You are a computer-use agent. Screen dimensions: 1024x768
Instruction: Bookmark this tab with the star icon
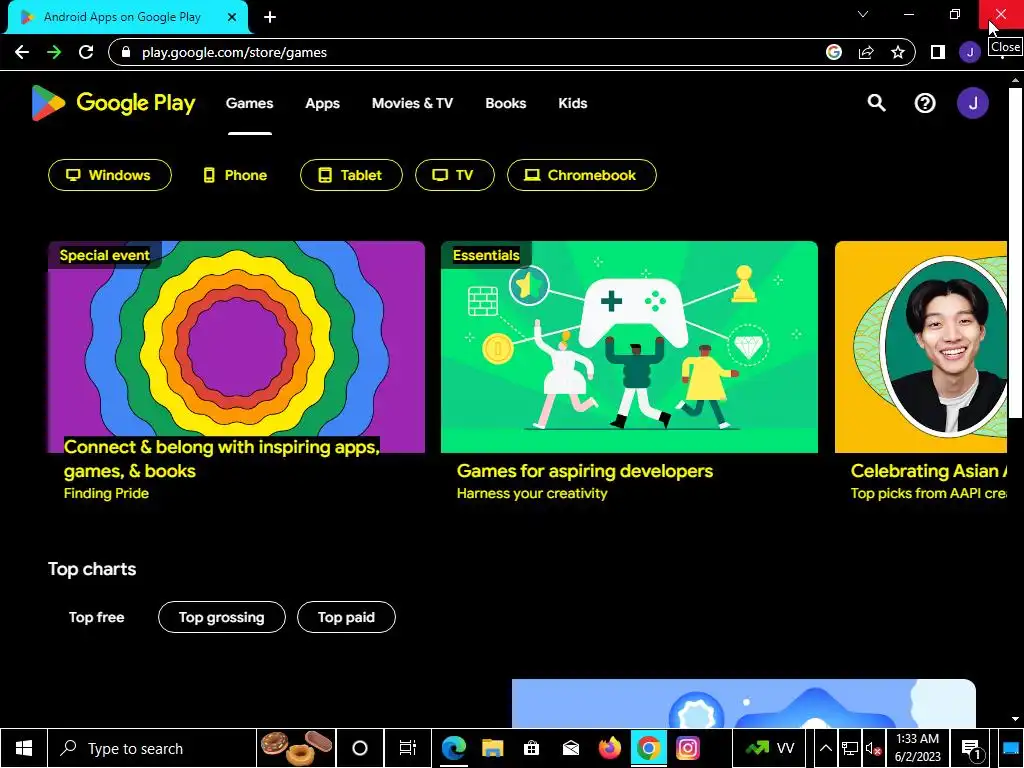point(898,52)
